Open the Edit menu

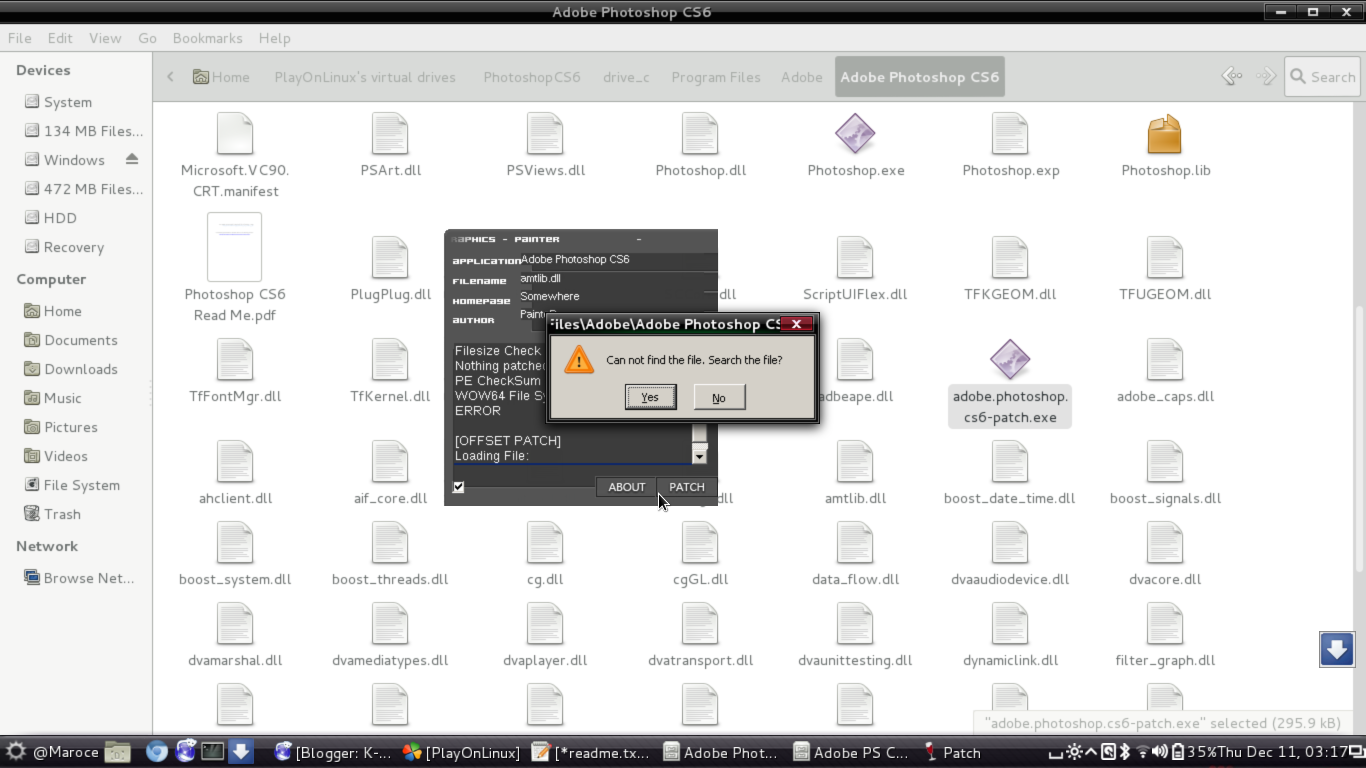[x=60, y=38]
